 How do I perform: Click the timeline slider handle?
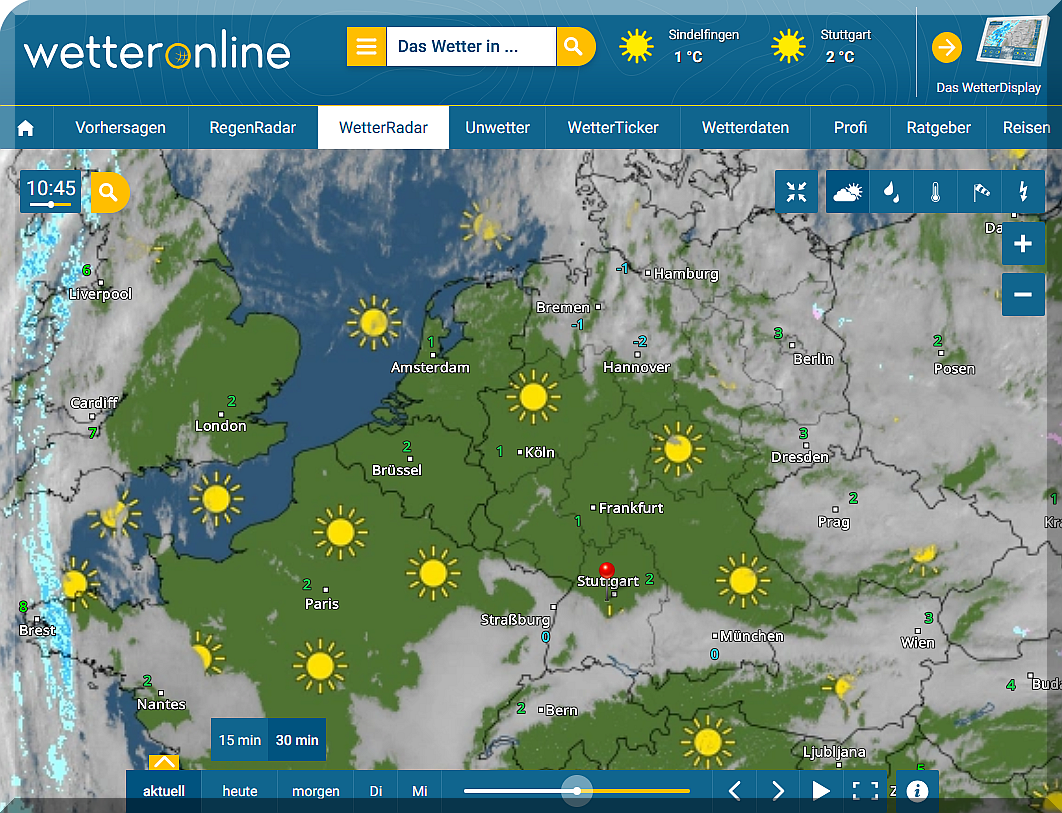click(x=577, y=791)
